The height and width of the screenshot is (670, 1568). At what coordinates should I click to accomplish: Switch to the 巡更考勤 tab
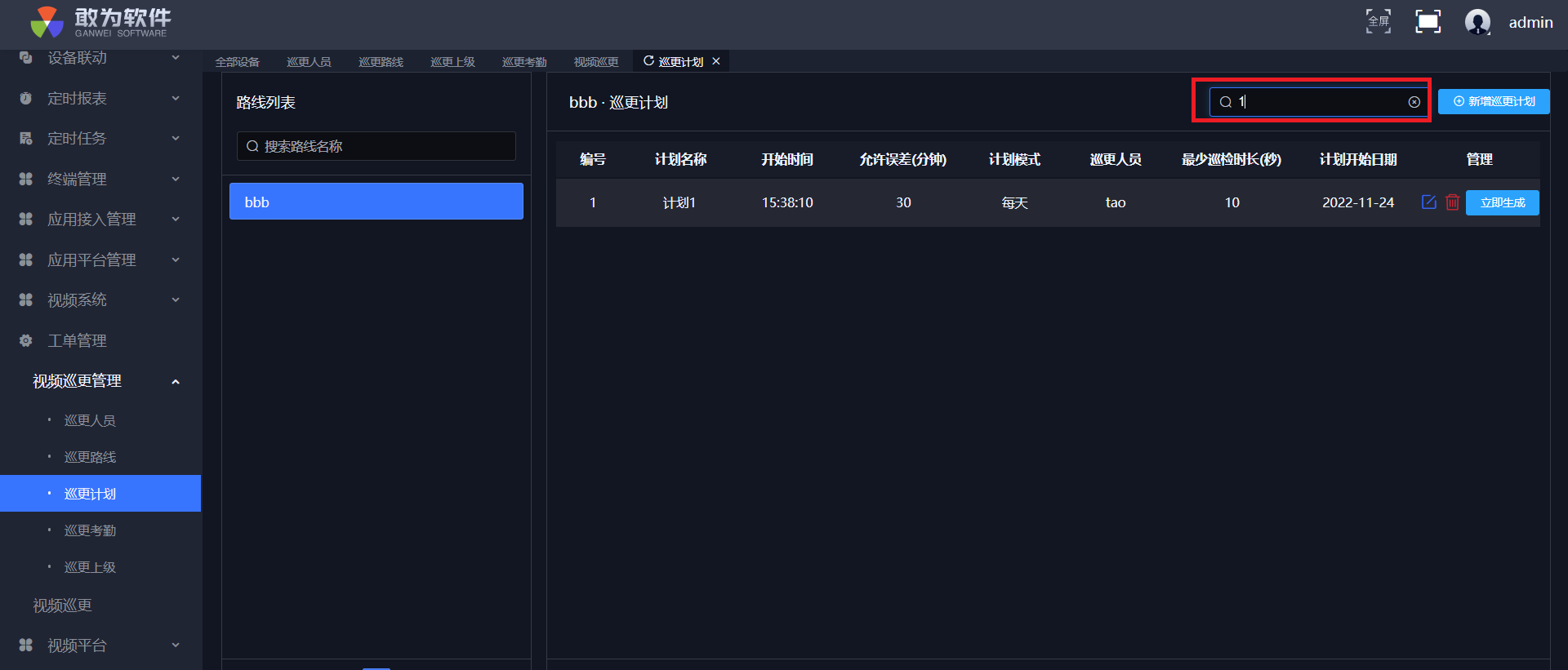pos(524,62)
